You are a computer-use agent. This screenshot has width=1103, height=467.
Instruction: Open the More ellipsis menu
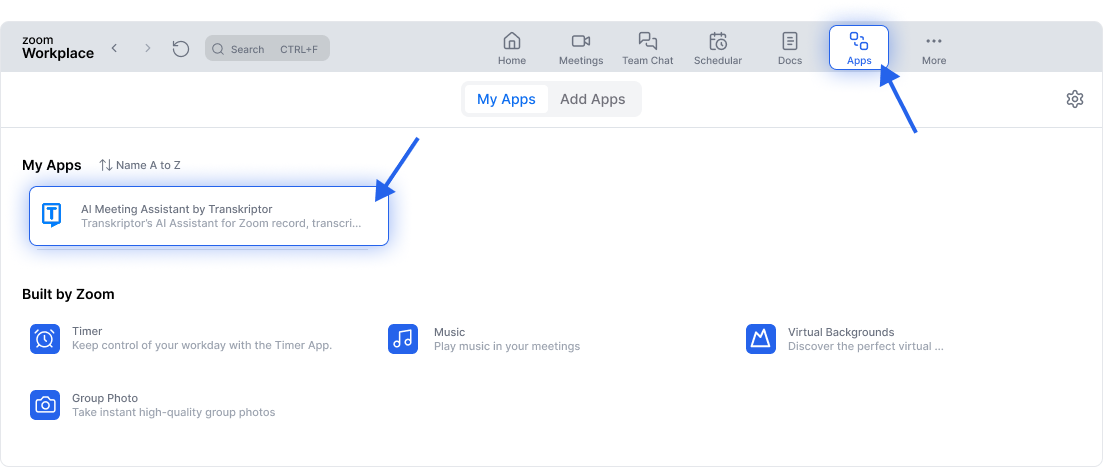pyautogui.click(x=933, y=41)
